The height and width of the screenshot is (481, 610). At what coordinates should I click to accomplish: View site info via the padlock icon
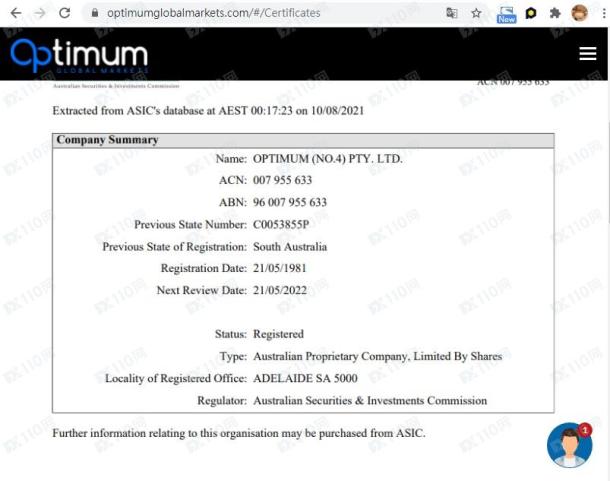(95, 13)
